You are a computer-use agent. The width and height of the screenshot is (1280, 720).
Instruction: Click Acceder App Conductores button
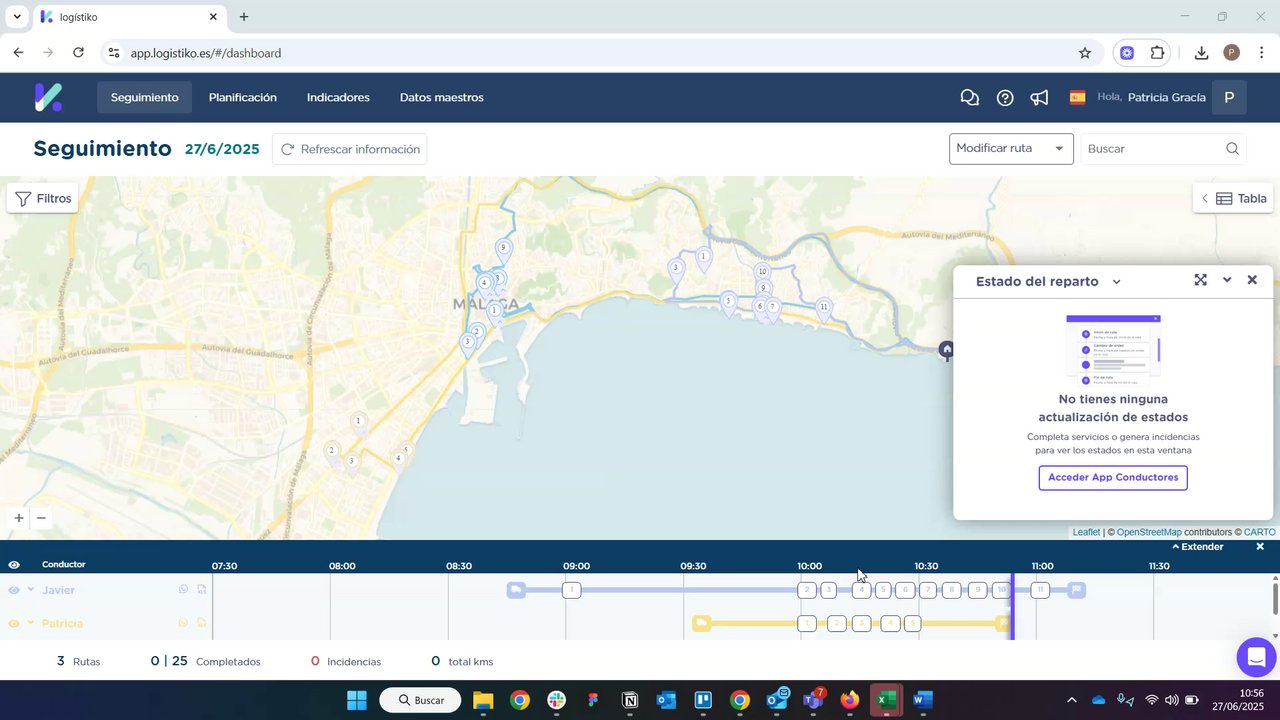[x=1113, y=478]
